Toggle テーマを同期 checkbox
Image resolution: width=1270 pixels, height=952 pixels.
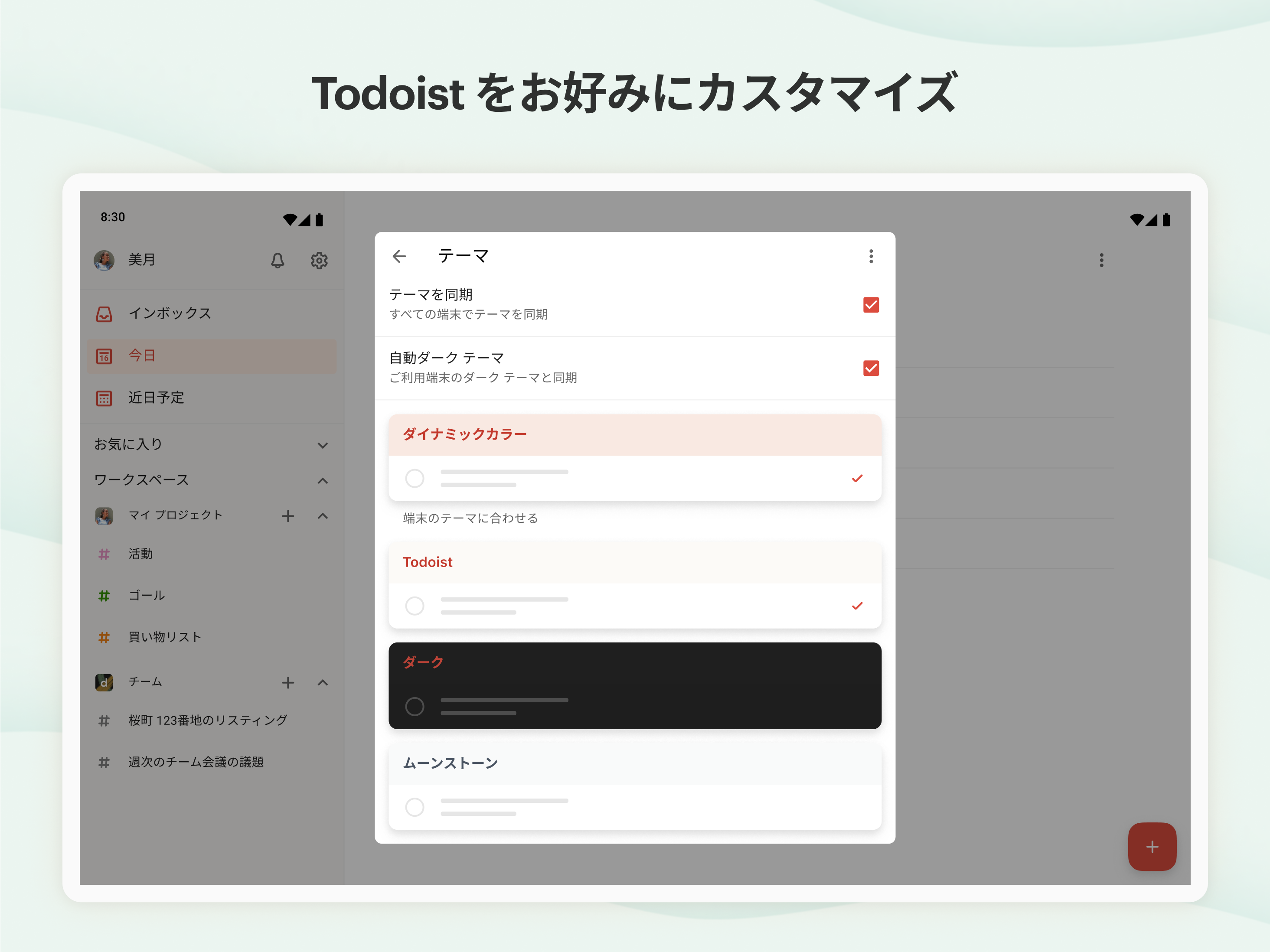coord(871,305)
